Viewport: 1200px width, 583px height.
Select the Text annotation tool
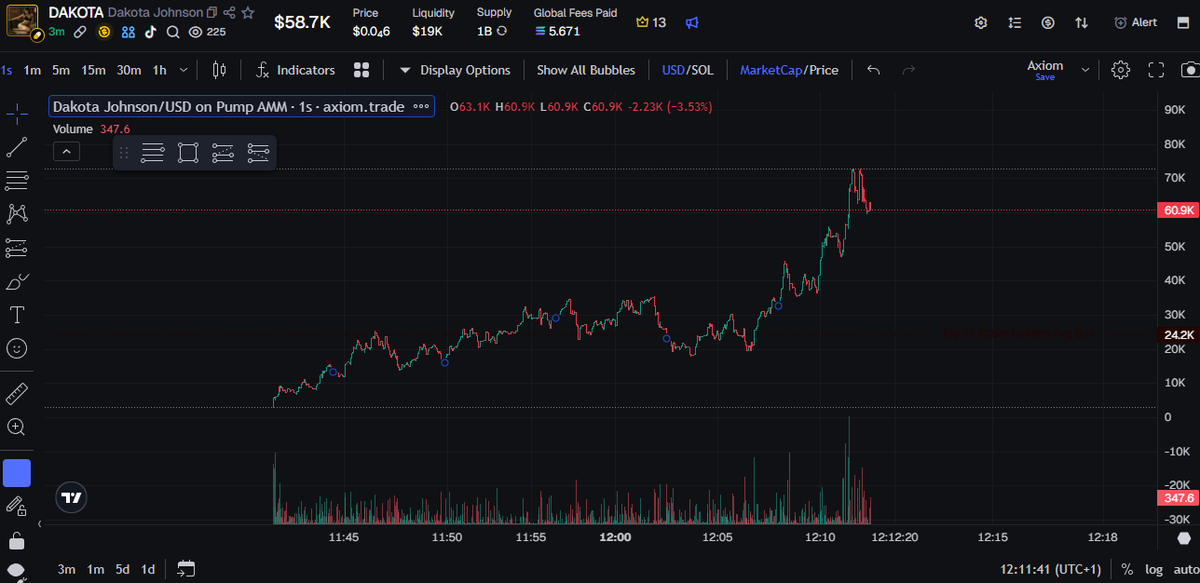[x=17, y=314]
